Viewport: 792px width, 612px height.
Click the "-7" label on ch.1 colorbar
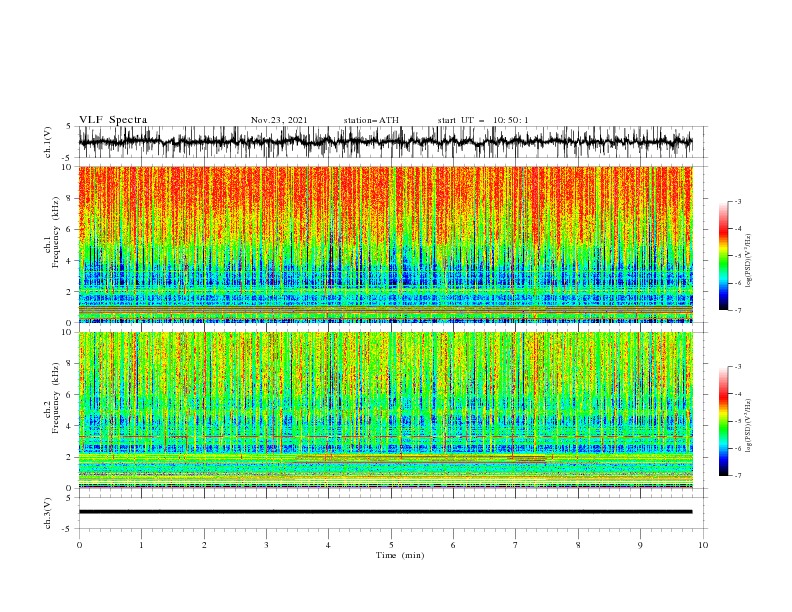(x=738, y=310)
